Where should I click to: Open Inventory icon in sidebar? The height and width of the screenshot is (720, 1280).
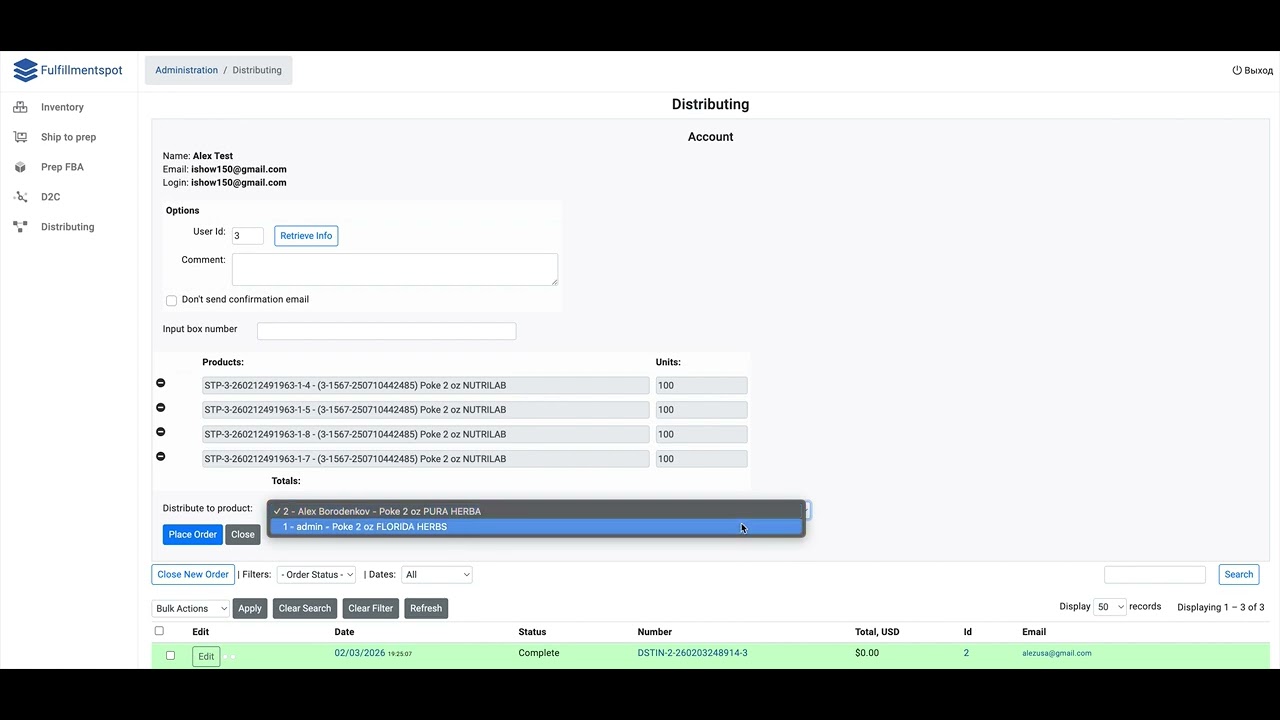(x=20, y=107)
